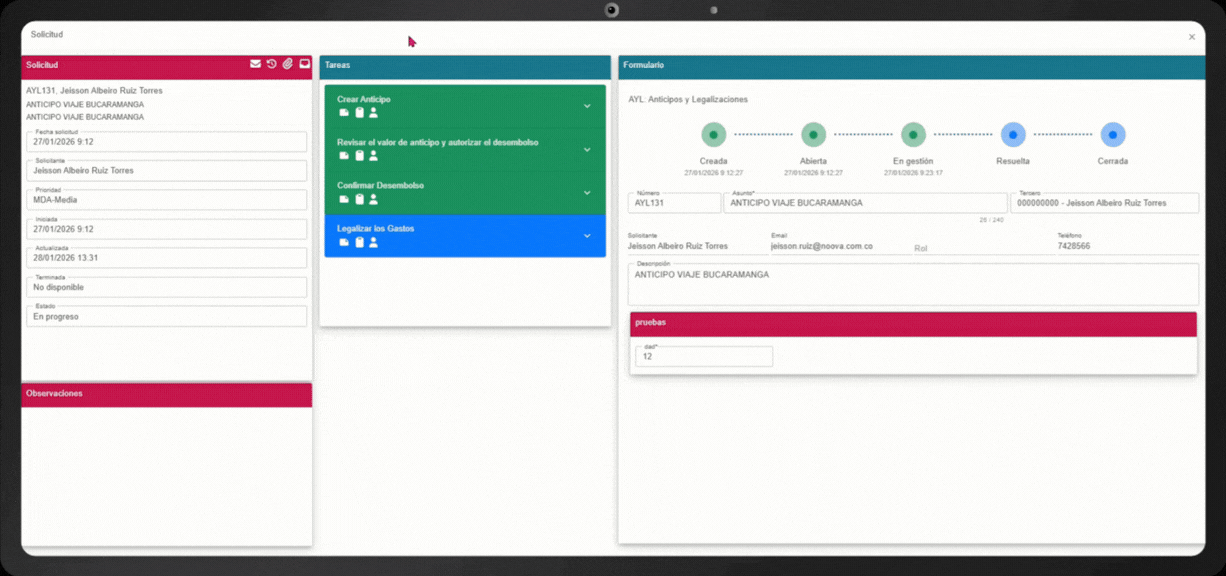The image size is (1226, 576).
Task: Expand the Legalizar los Gastos task
Action: (x=587, y=236)
